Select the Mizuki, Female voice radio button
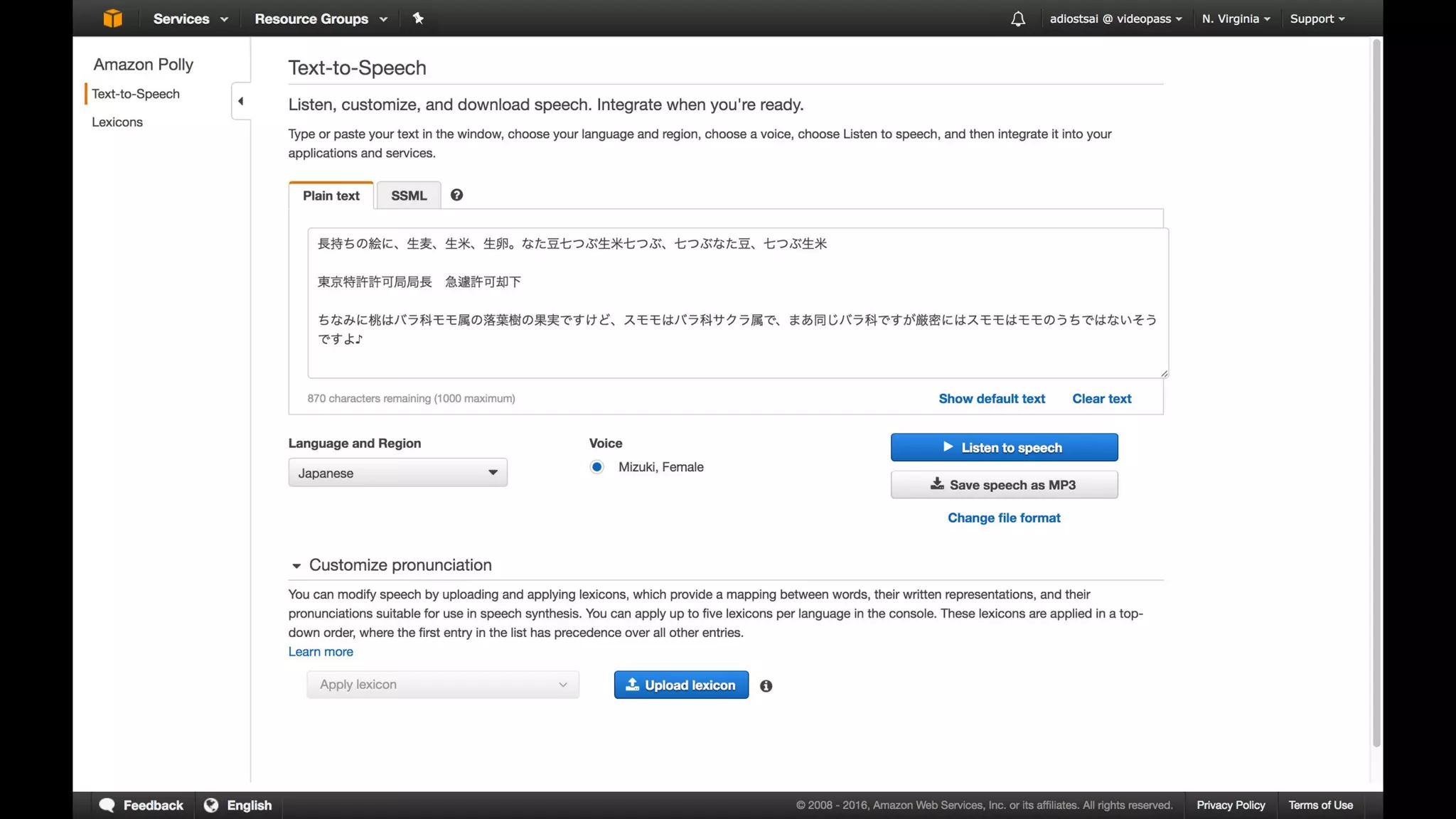The width and height of the screenshot is (1456, 819). (x=597, y=467)
